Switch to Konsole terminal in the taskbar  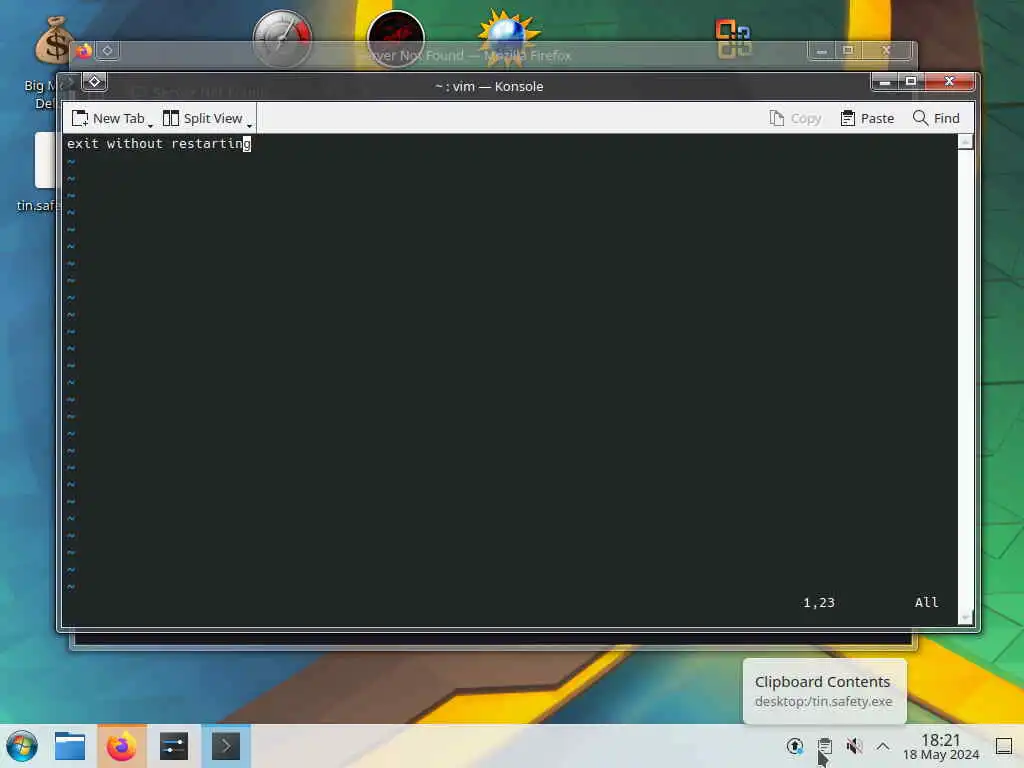[226, 746]
